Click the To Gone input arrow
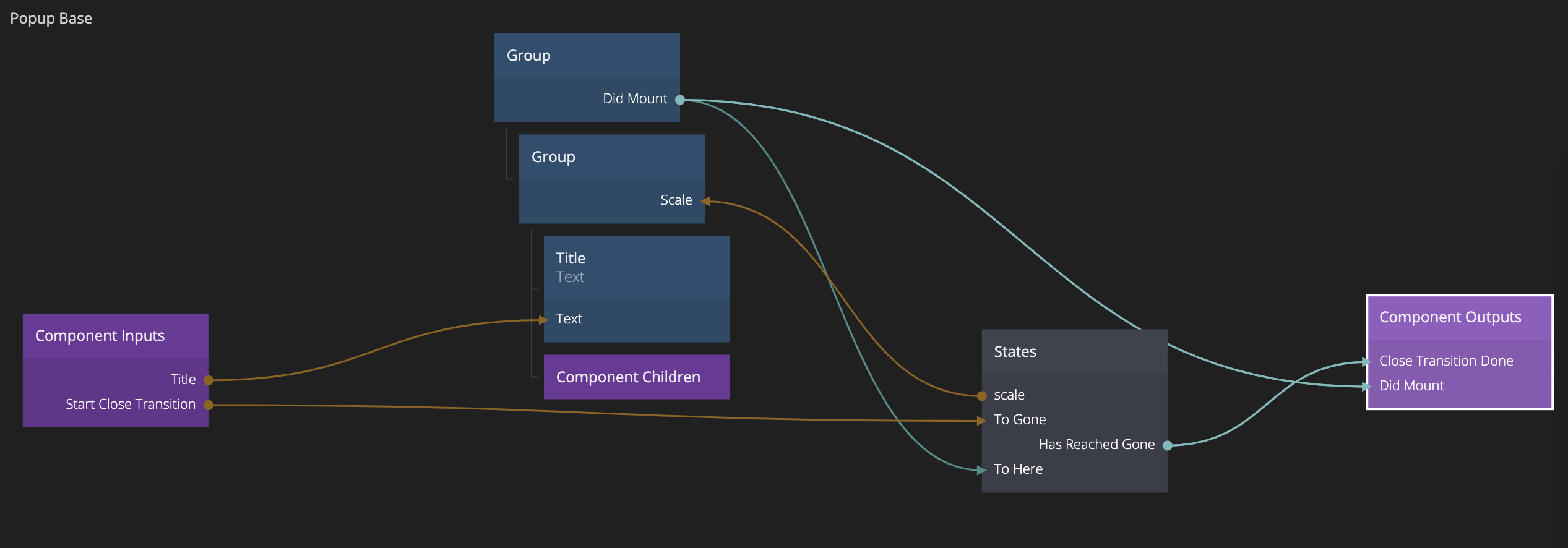Screen dimensions: 1568x548 [x=982, y=421]
